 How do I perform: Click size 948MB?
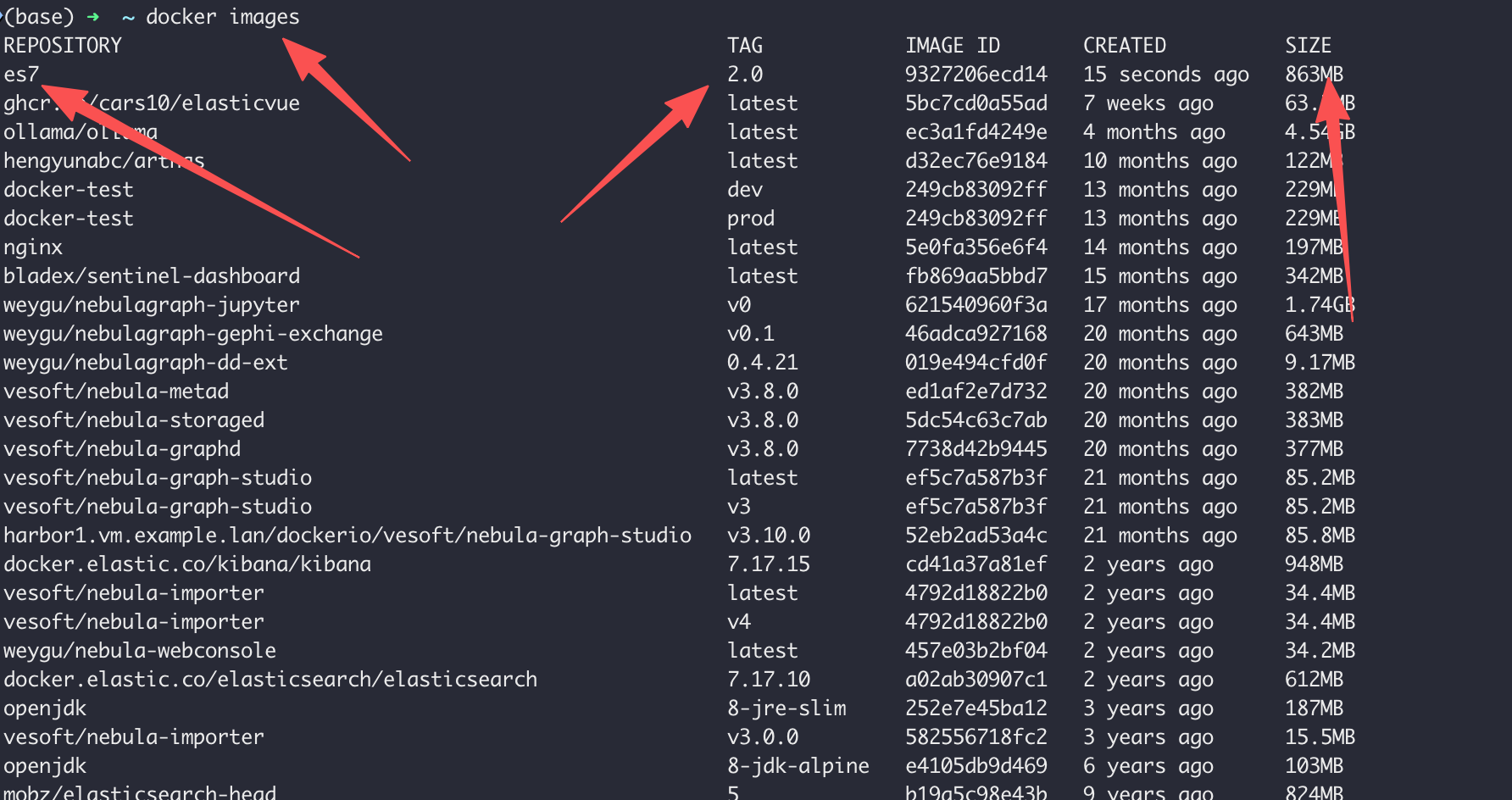tap(1315, 564)
